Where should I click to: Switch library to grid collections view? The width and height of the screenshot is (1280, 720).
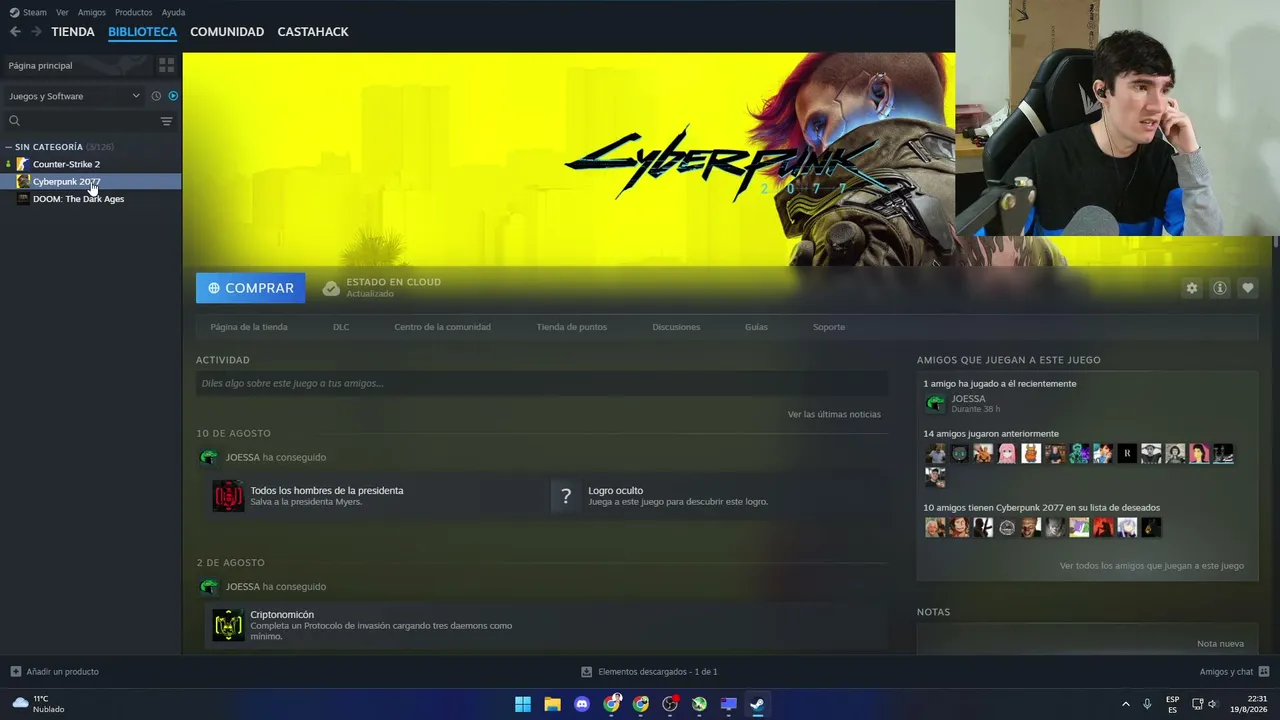pyautogui.click(x=166, y=65)
